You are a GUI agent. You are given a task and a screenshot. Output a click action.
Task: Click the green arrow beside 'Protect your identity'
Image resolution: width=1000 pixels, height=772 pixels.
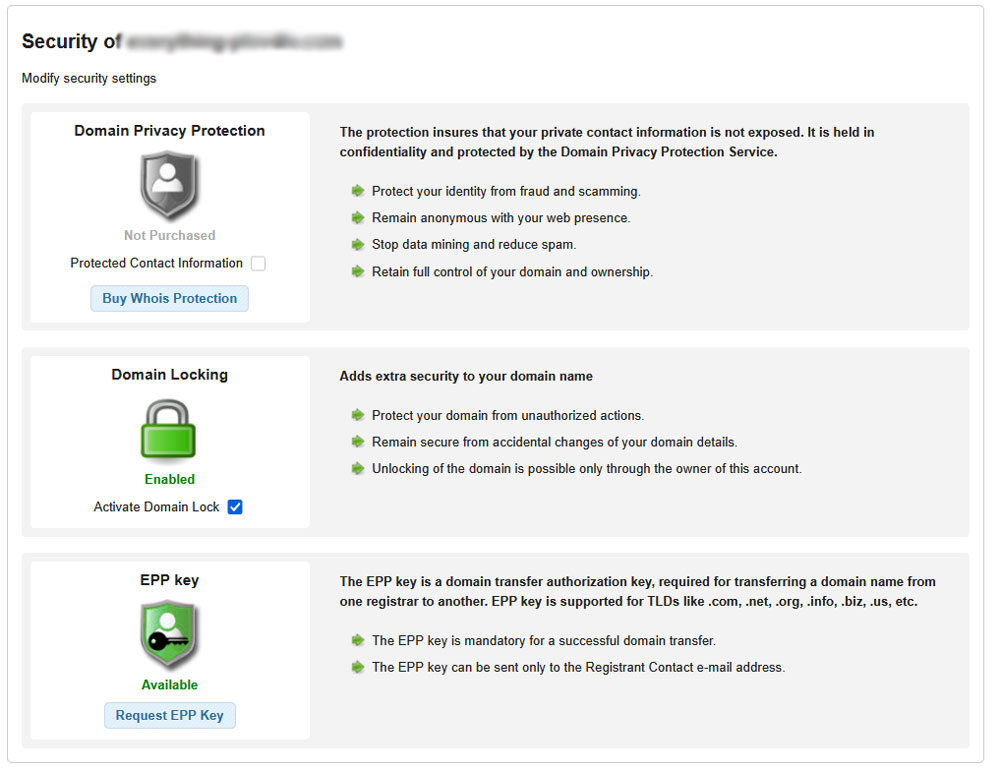coord(358,191)
